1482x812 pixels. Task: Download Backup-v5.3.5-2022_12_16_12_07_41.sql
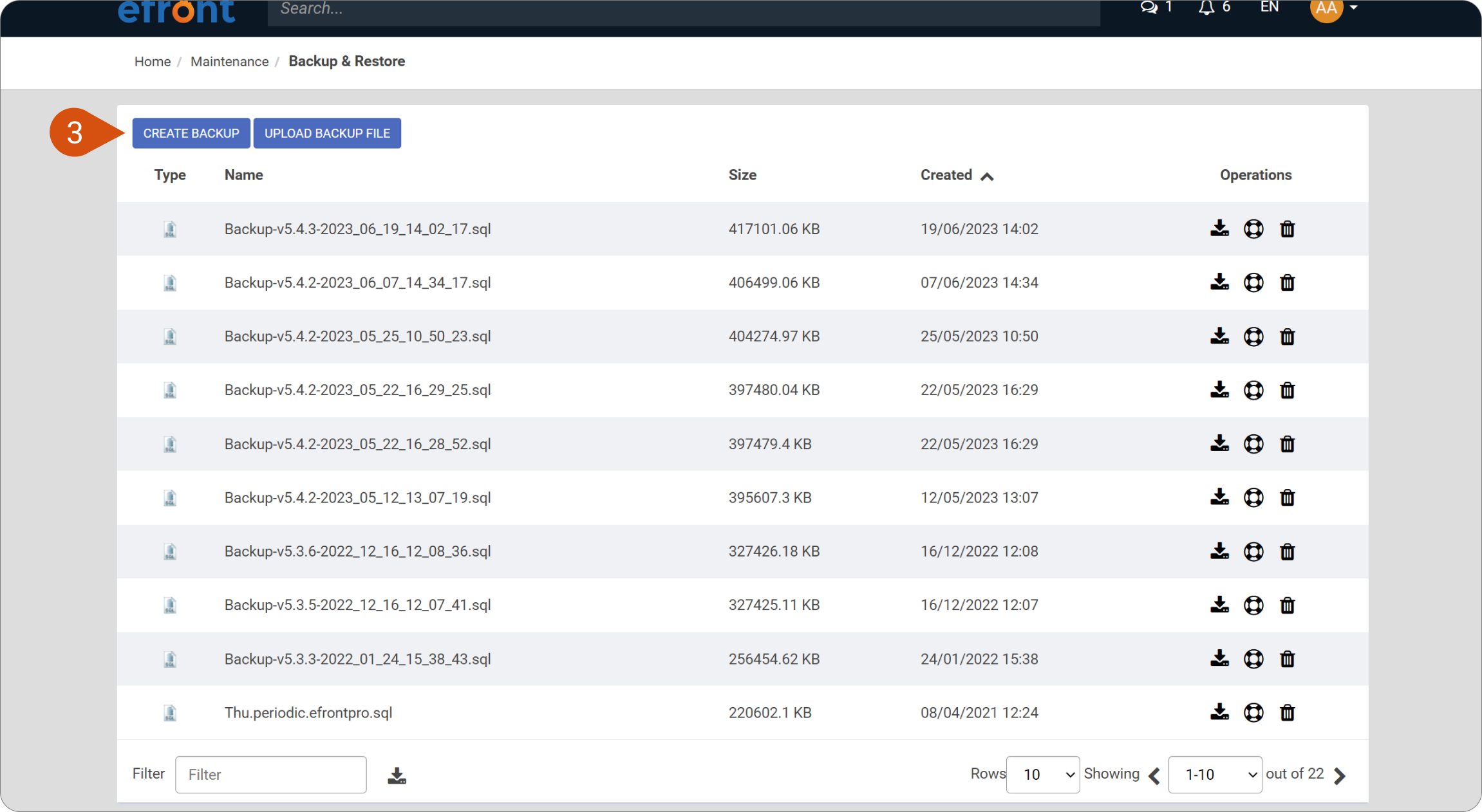click(x=1219, y=605)
